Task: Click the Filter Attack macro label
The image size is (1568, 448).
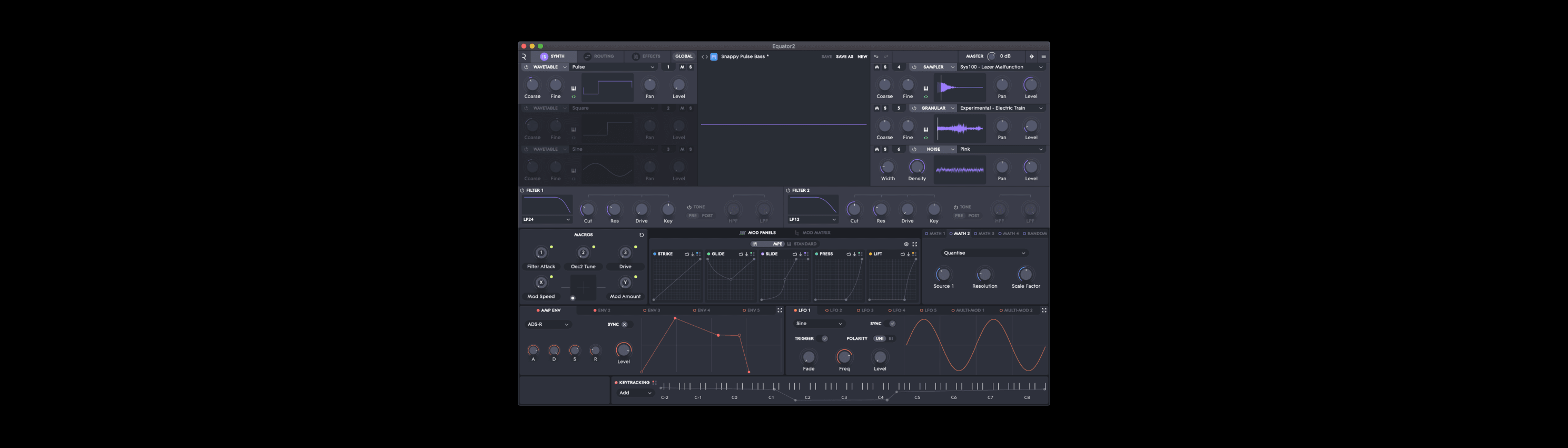Action: tap(540, 267)
